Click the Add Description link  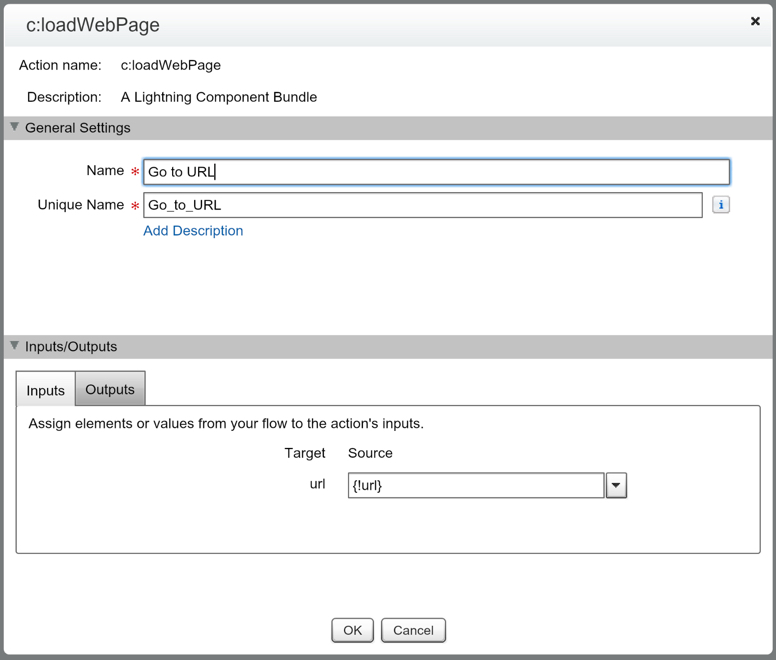193,231
